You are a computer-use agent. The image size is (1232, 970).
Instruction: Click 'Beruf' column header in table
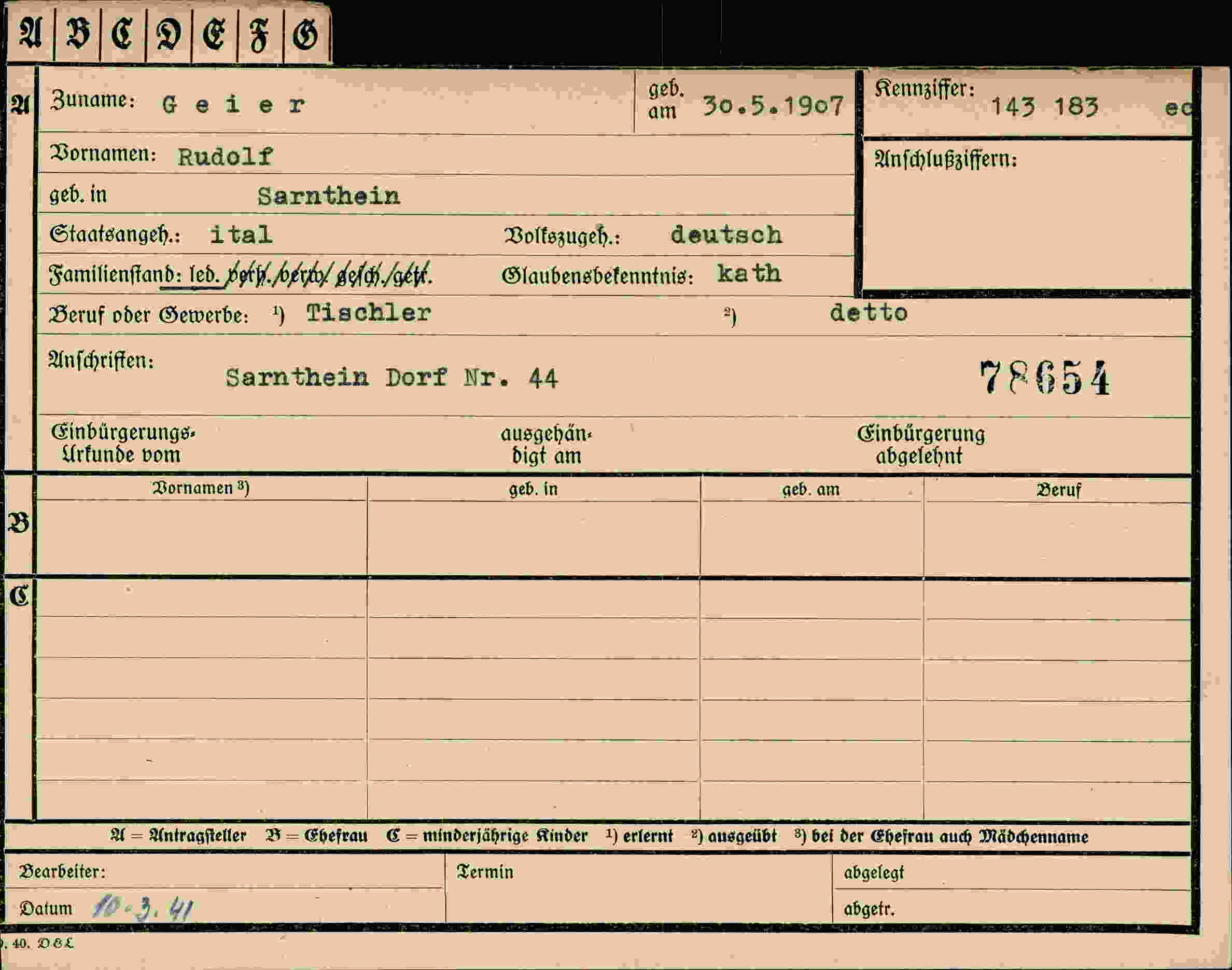[1058, 490]
